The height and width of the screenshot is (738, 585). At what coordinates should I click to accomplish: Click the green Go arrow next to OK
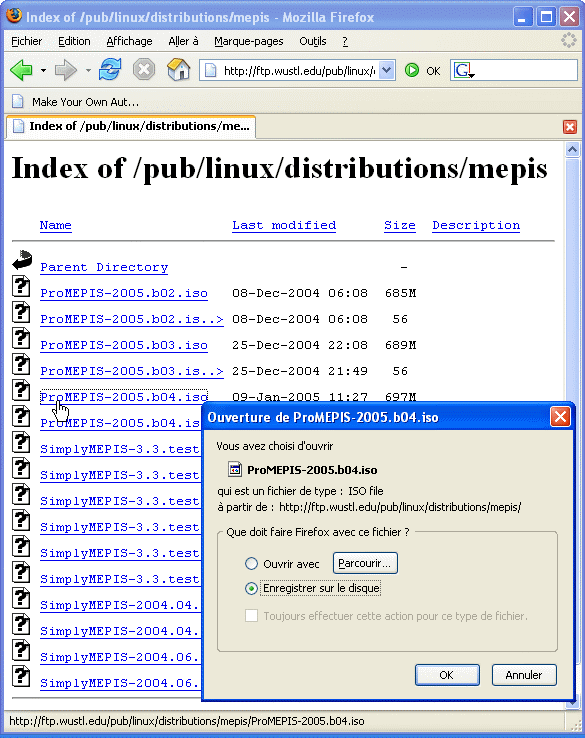coord(412,71)
